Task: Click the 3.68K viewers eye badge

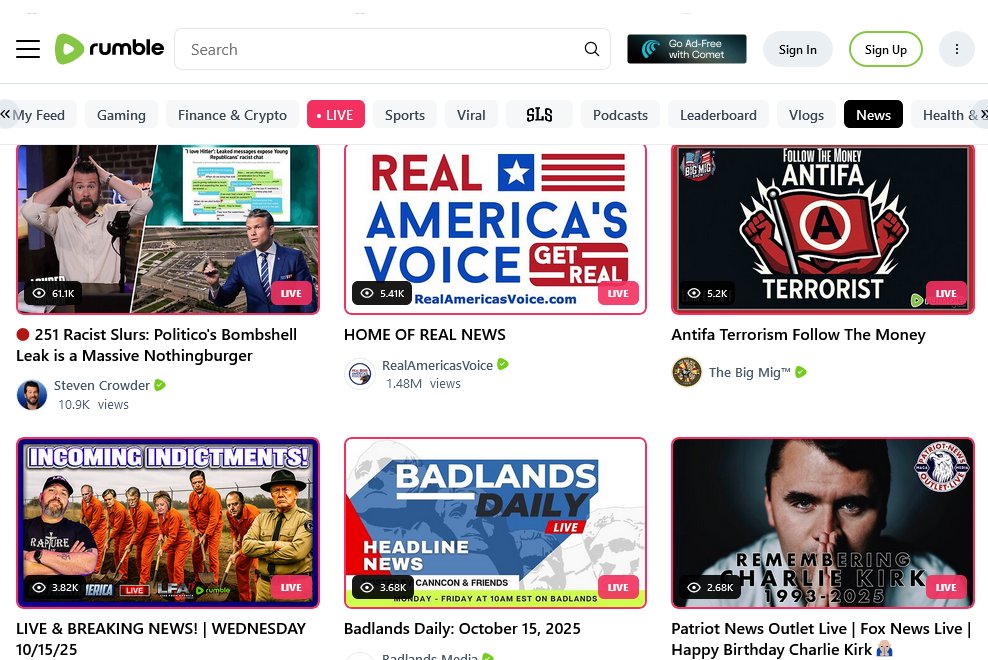Action: coord(382,588)
